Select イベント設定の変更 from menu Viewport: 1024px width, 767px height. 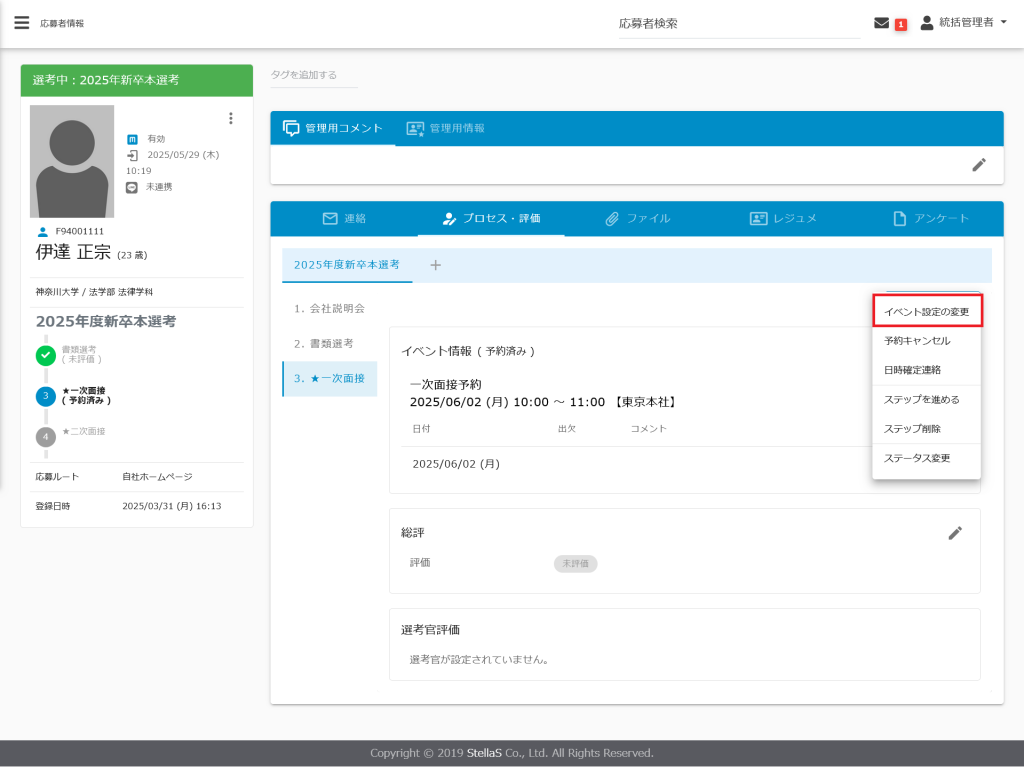pos(926,312)
